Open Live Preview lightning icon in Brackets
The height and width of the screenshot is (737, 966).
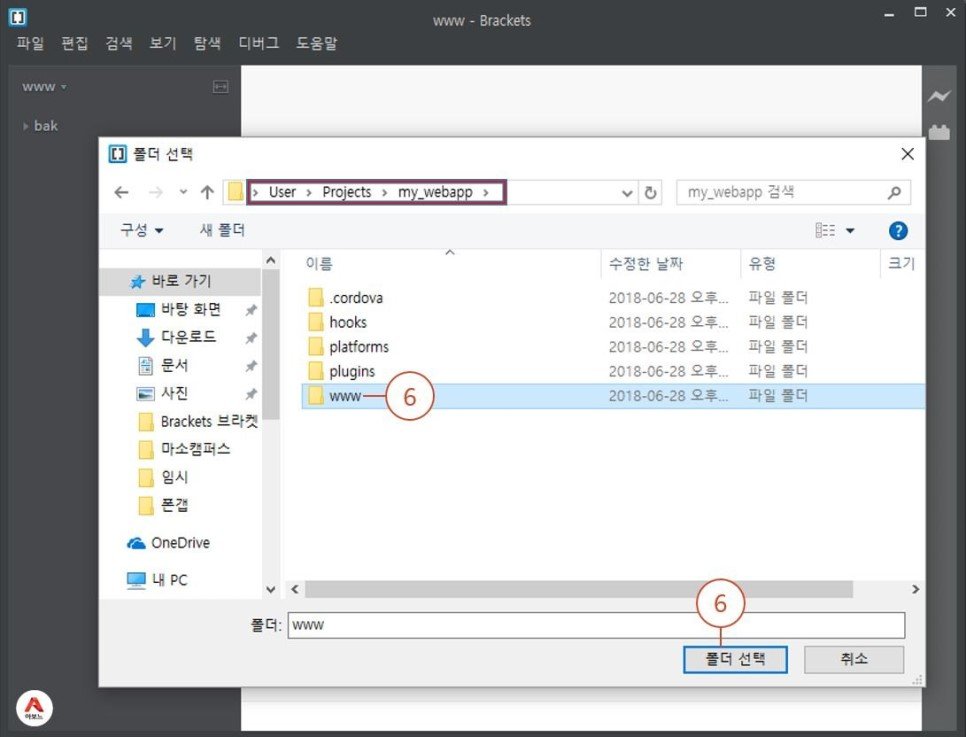click(939, 96)
